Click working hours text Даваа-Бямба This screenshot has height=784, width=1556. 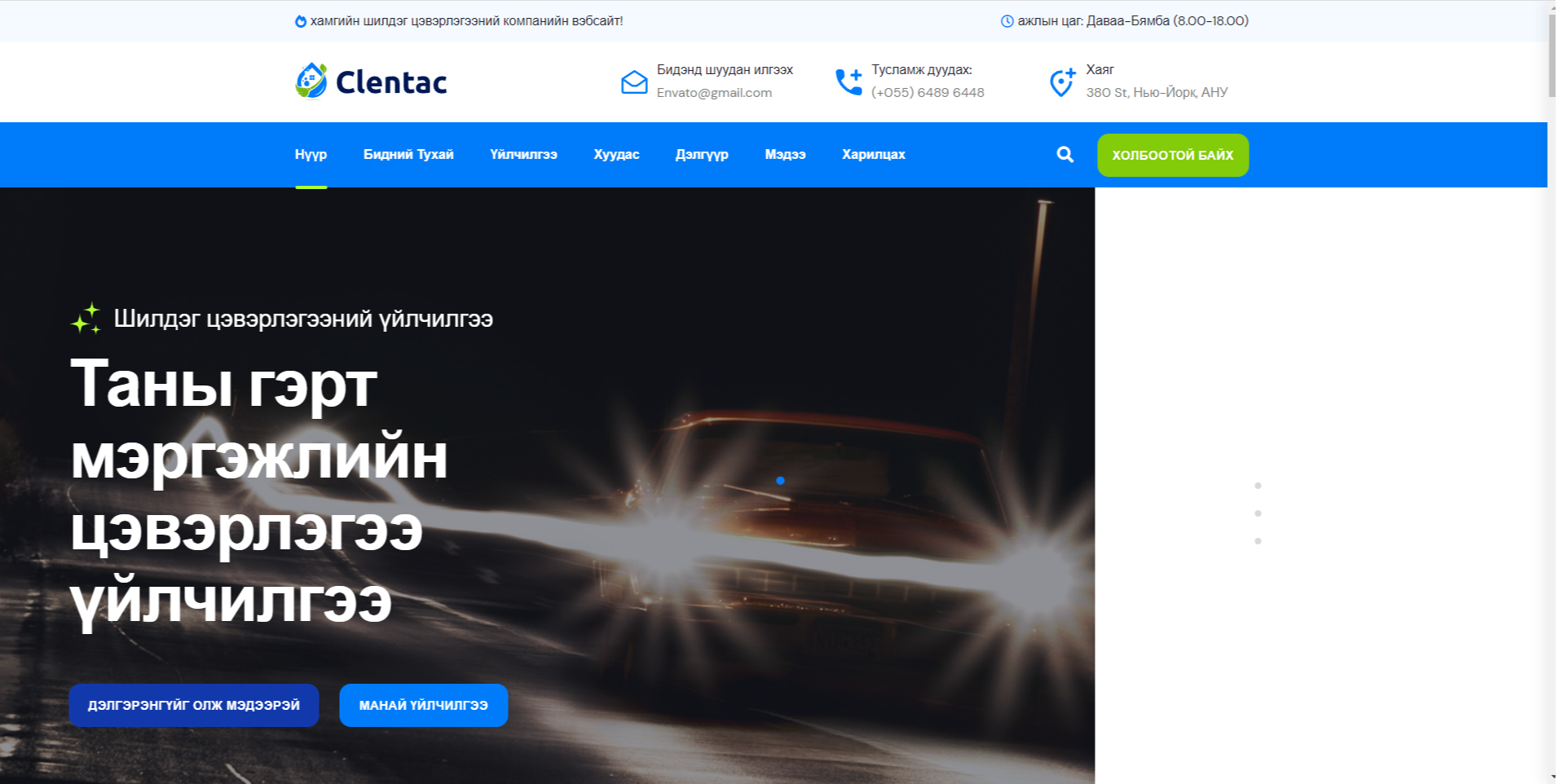tap(1133, 21)
